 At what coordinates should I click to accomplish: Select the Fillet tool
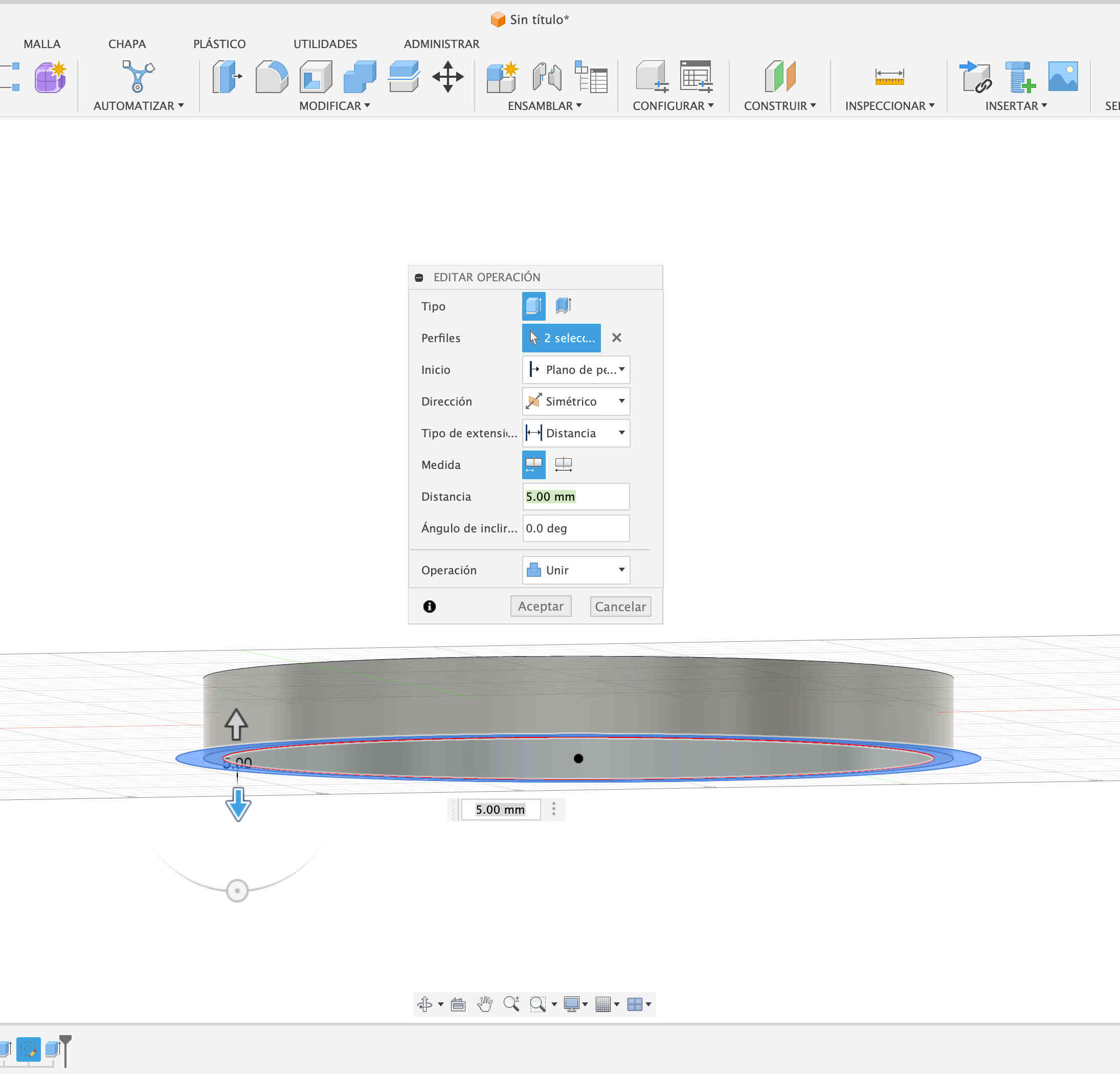click(x=272, y=77)
